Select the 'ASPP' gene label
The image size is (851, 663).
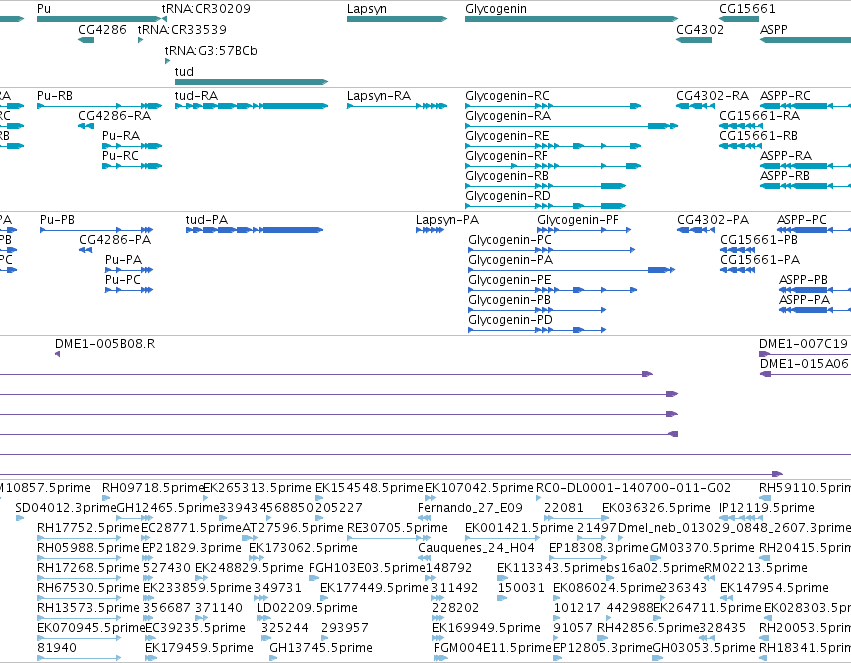click(773, 30)
